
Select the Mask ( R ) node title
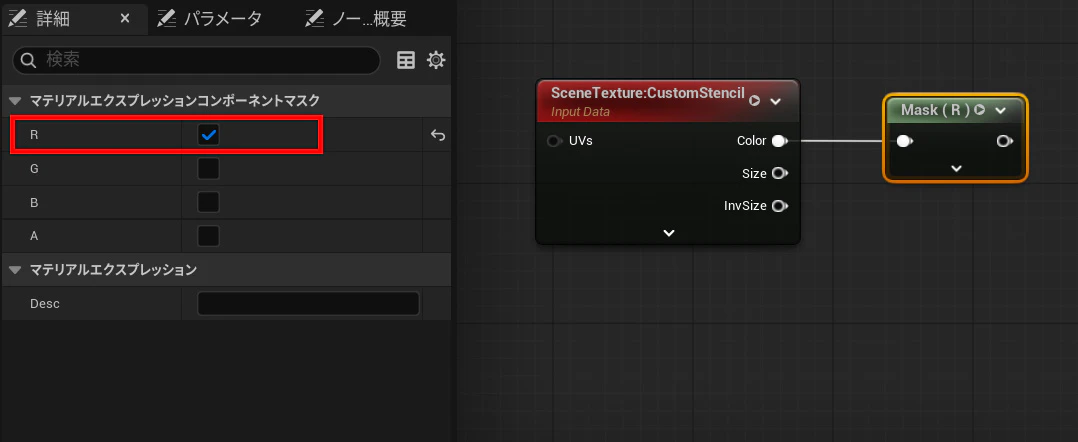pos(936,110)
